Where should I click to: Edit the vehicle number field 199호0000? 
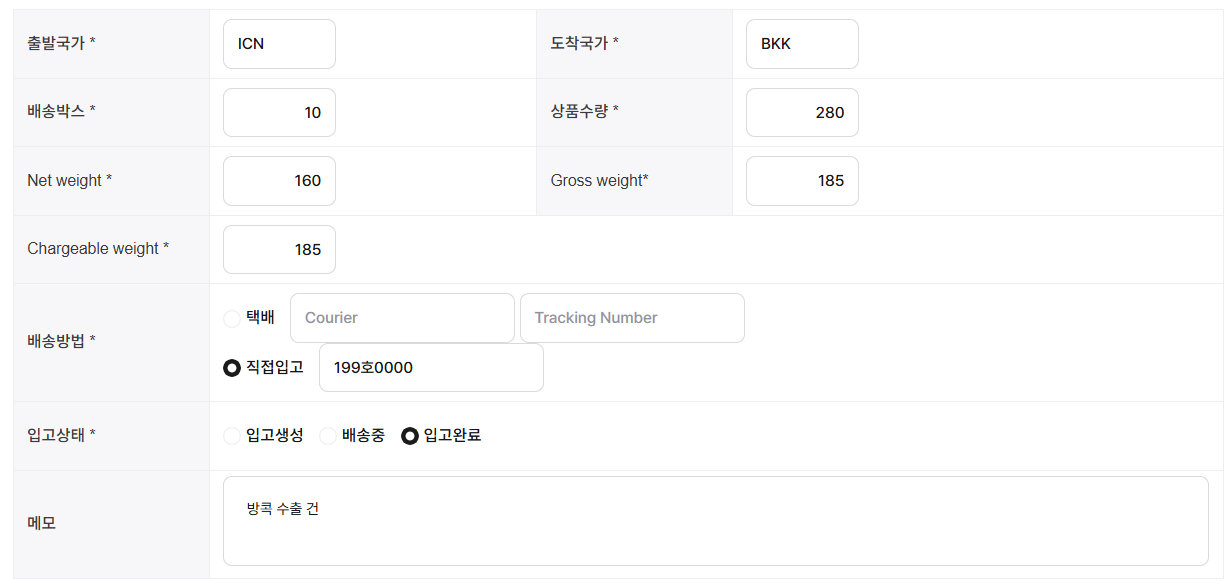[x=431, y=368]
